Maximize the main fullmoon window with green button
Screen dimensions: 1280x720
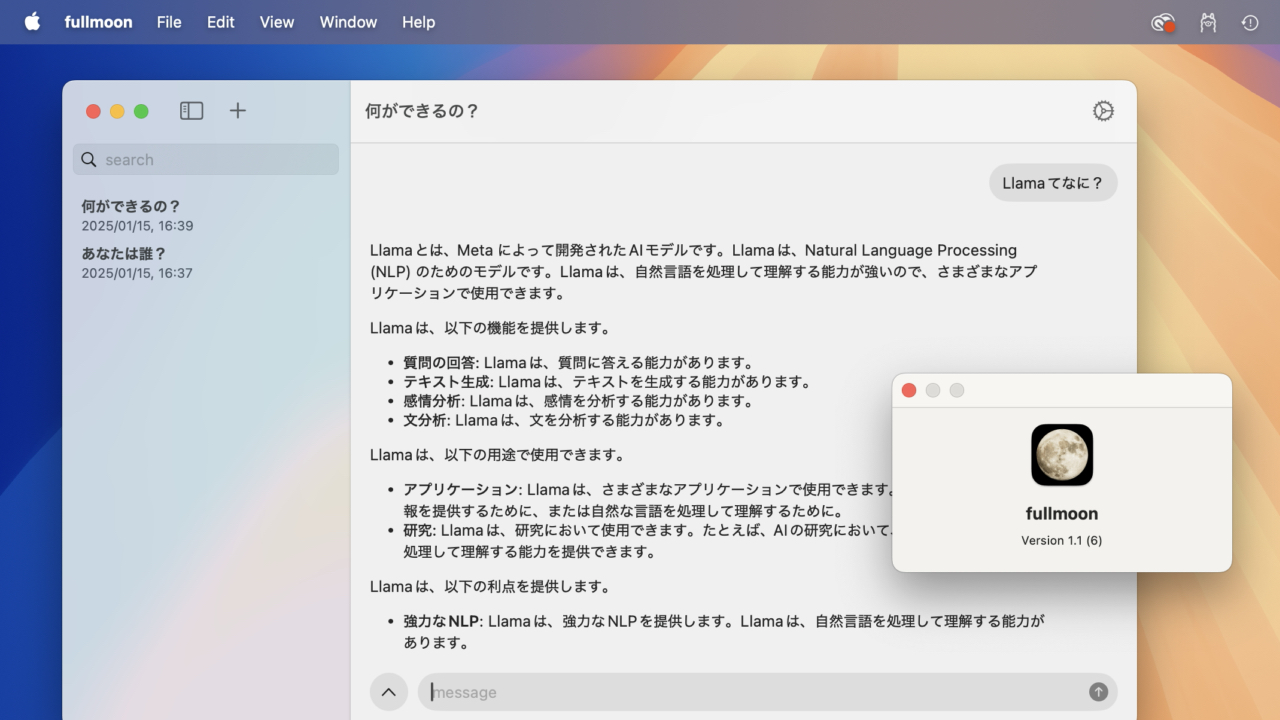click(x=141, y=111)
